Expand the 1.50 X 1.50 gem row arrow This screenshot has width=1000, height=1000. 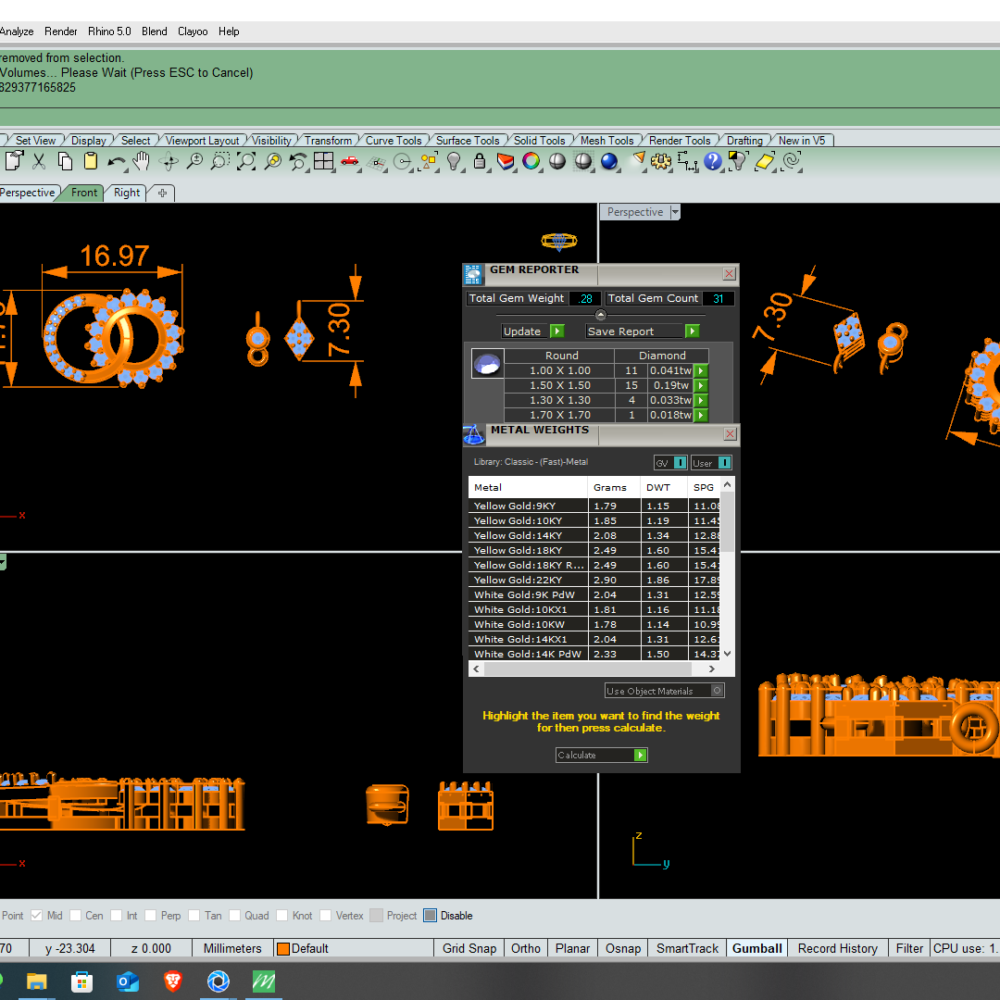(x=701, y=385)
